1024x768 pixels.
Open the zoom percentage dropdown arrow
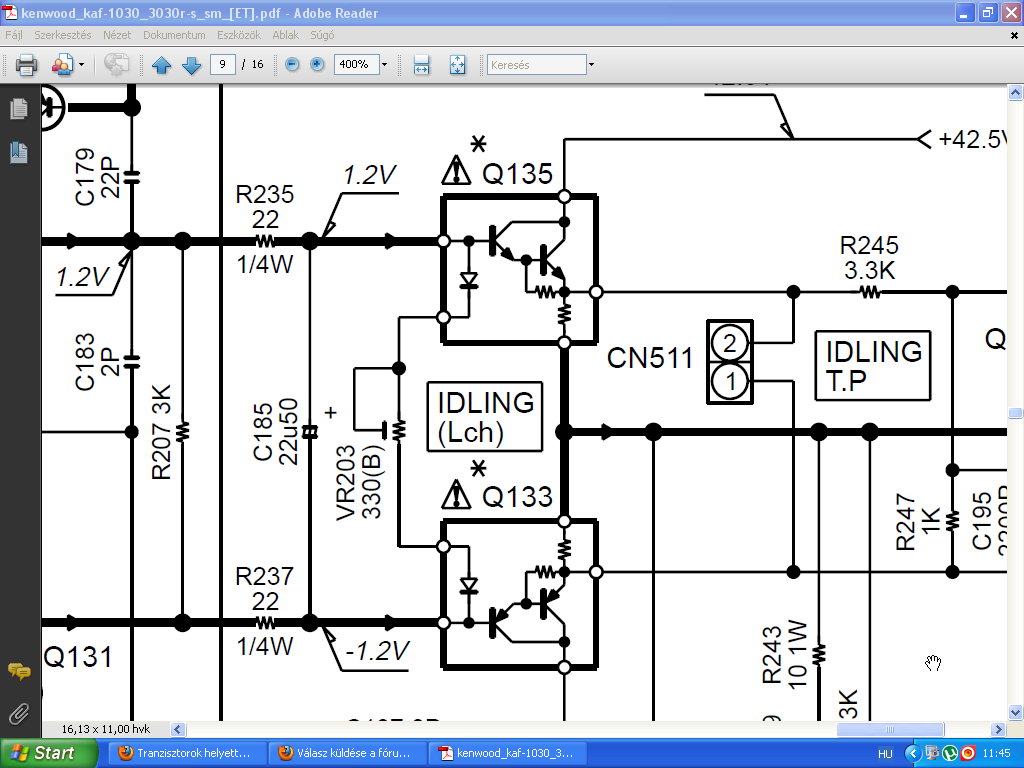(x=384, y=64)
